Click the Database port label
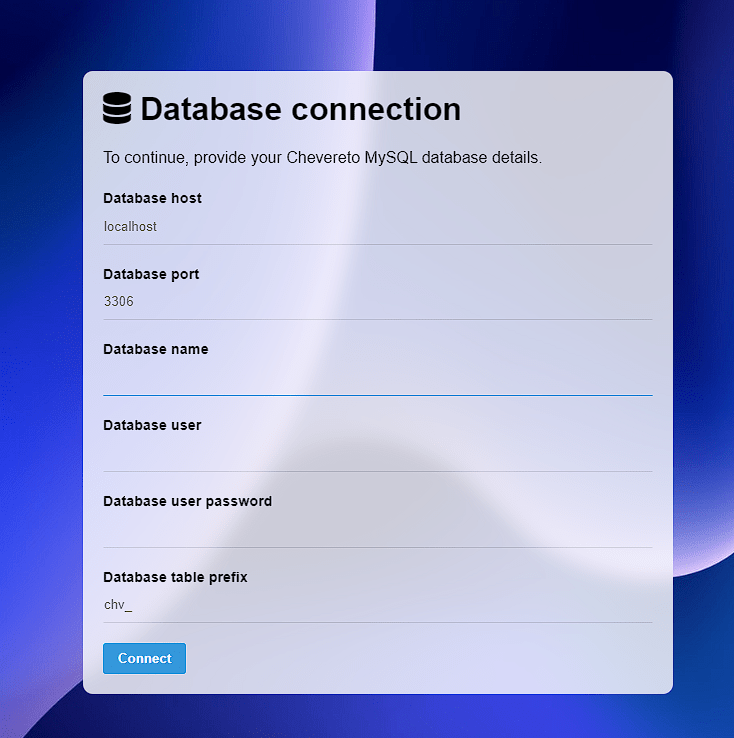The width and height of the screenshot is (734, 738). [151, 274]
